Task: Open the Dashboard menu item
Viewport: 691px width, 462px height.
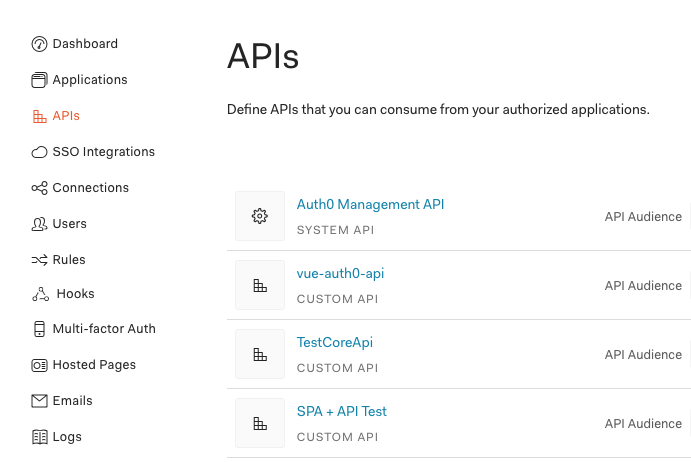Action: click(x=85, y=44)
